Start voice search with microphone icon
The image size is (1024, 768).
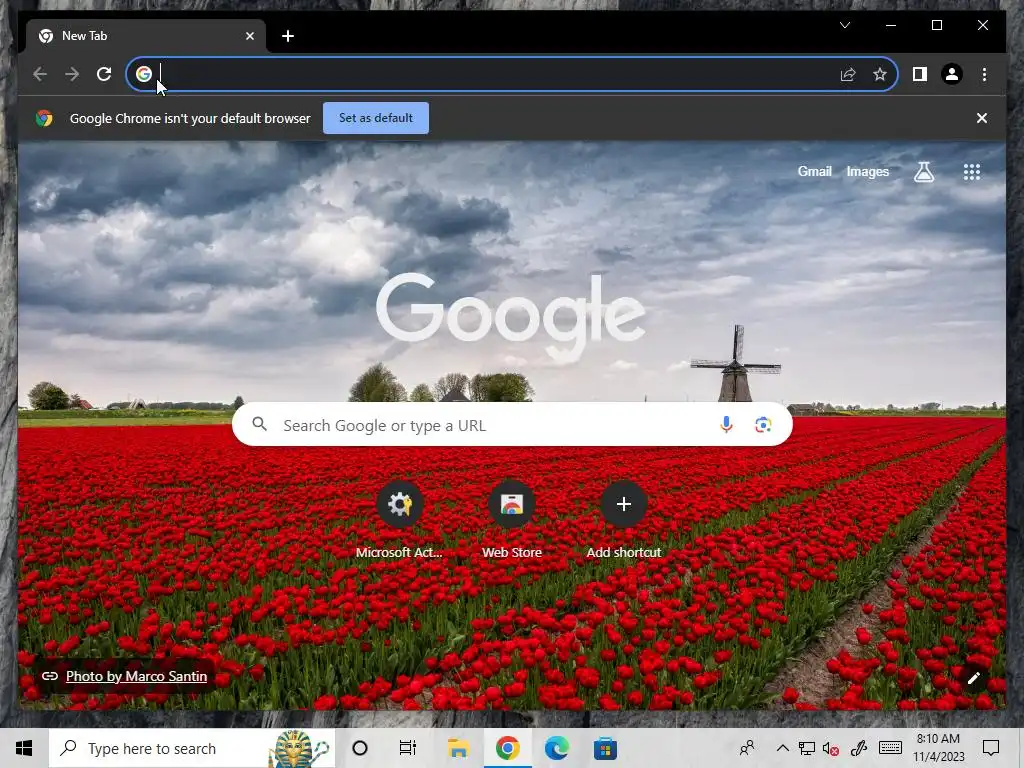726,425
